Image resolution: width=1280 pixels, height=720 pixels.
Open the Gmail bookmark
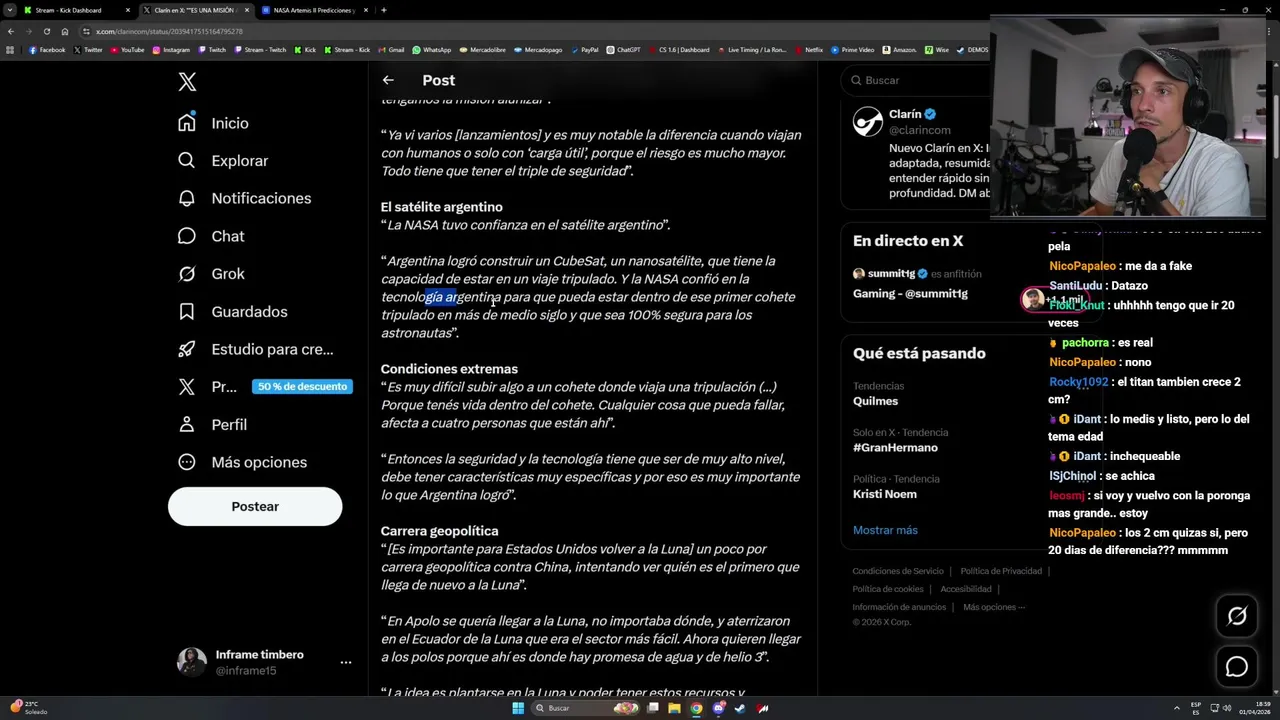[x=391, y=50]
